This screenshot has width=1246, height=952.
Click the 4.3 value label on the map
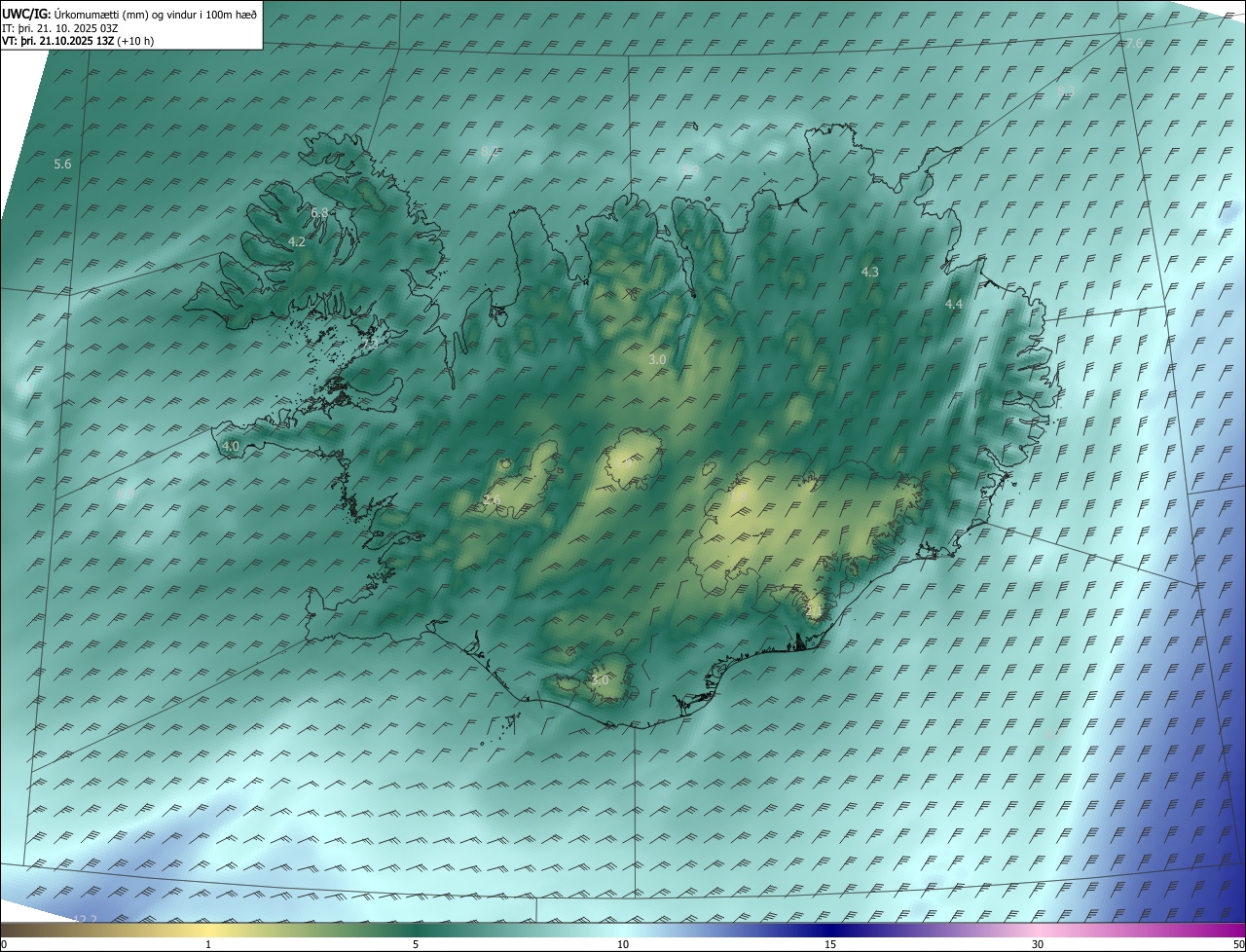tap(870, 273)
